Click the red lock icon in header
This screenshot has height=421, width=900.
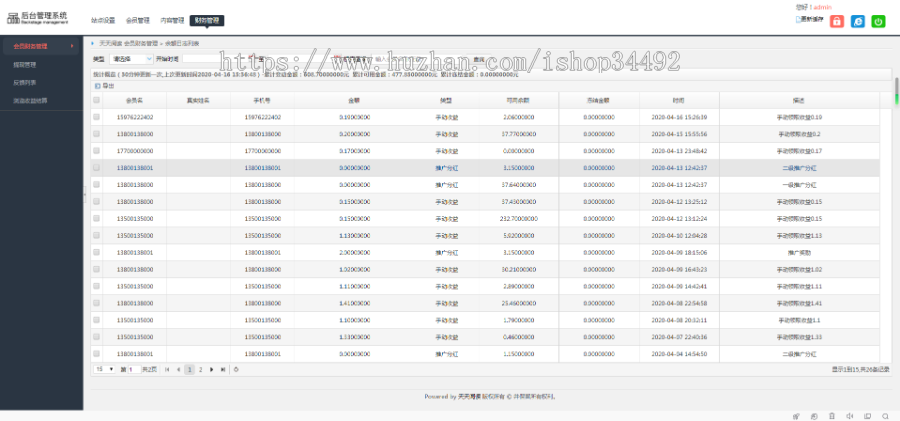click(x=837, y=21)
